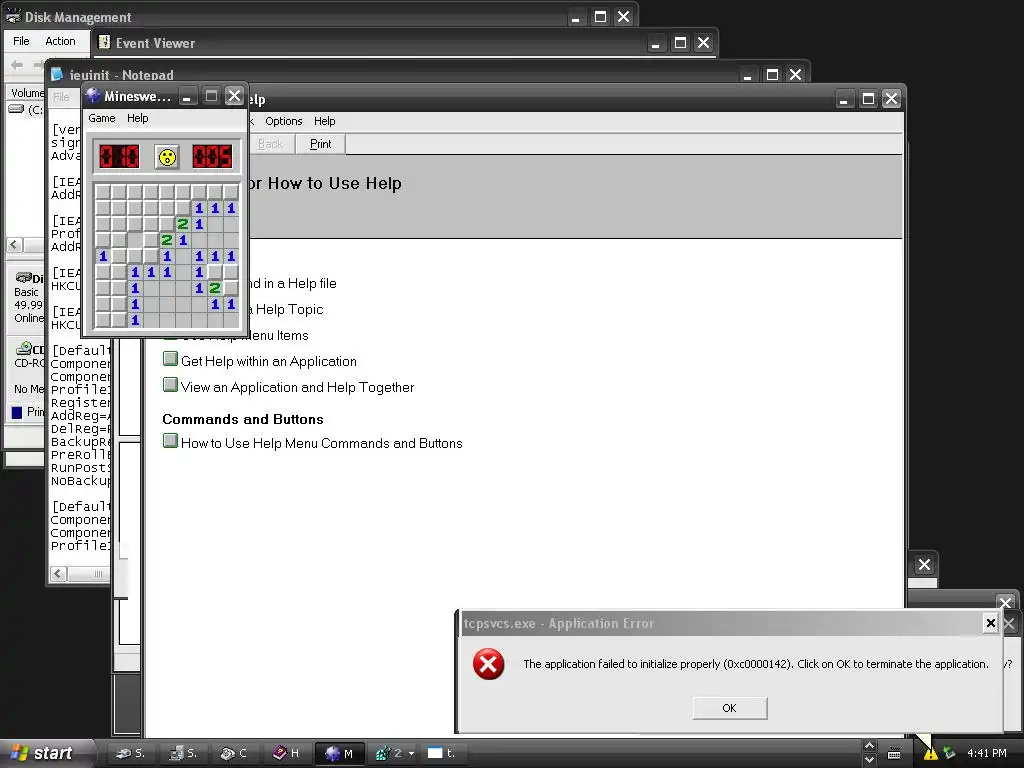The height and width of the screenshot is (768, 1024).
Task: Click the keyboard icon in the taskbar tray
Action: [894, 754]
